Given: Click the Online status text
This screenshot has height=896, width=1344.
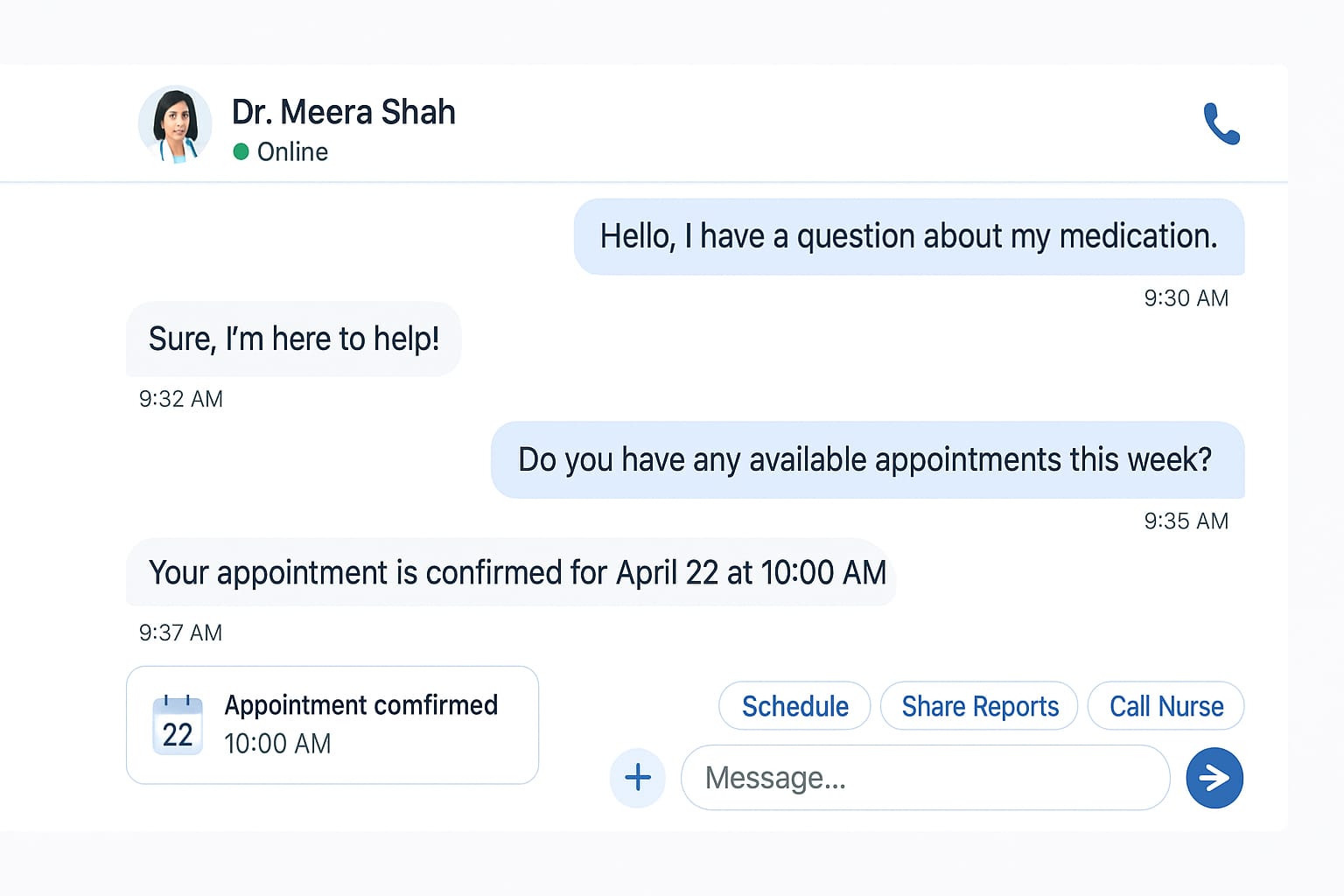Looking at the screenshot, I should tap(292, 152).
